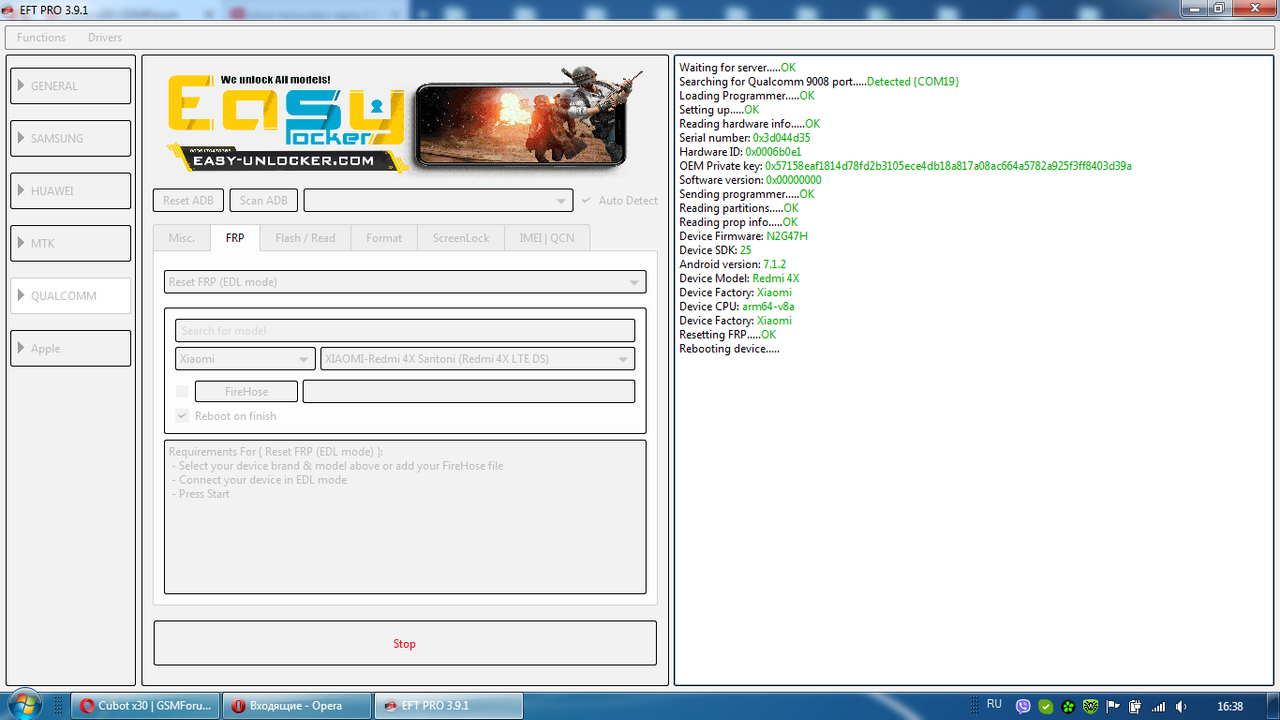Open the Functions menu
The height and width of the screenshot is (720, 1280).
pyautogui.click(x=41, y=37)
